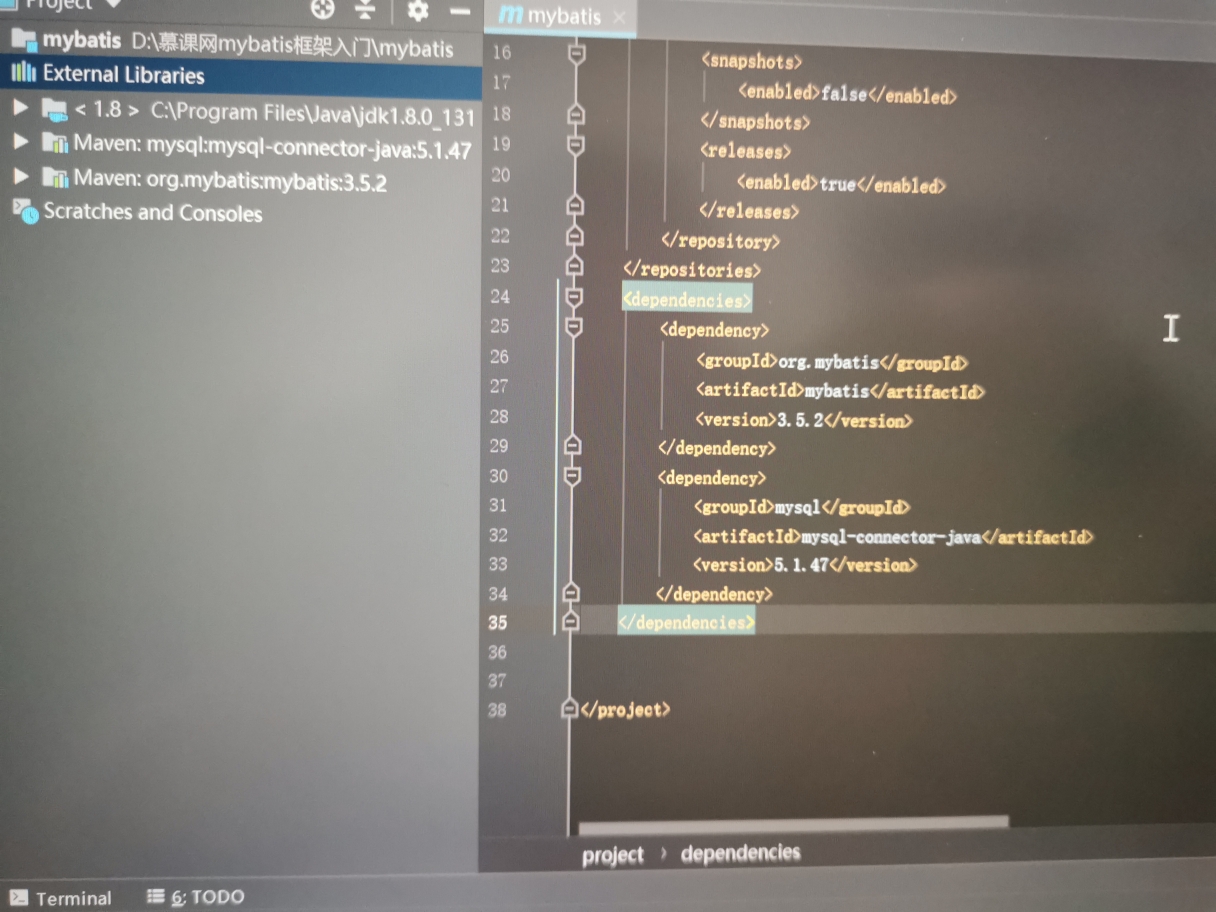This screenshot has height=912, width=1216.
Task: Click the External Libraries icon
Action: (23, 73)
